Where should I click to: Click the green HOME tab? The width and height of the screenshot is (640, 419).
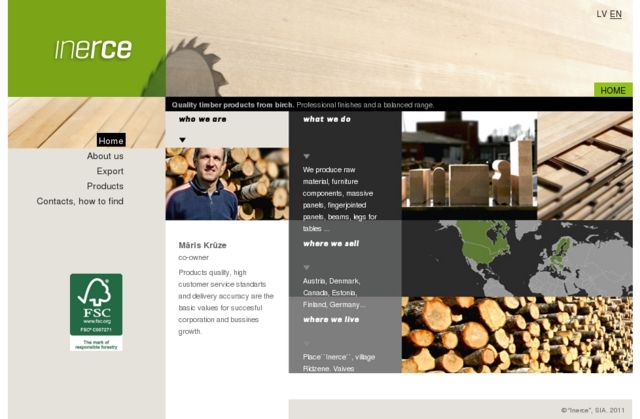(x=612, y=90)
